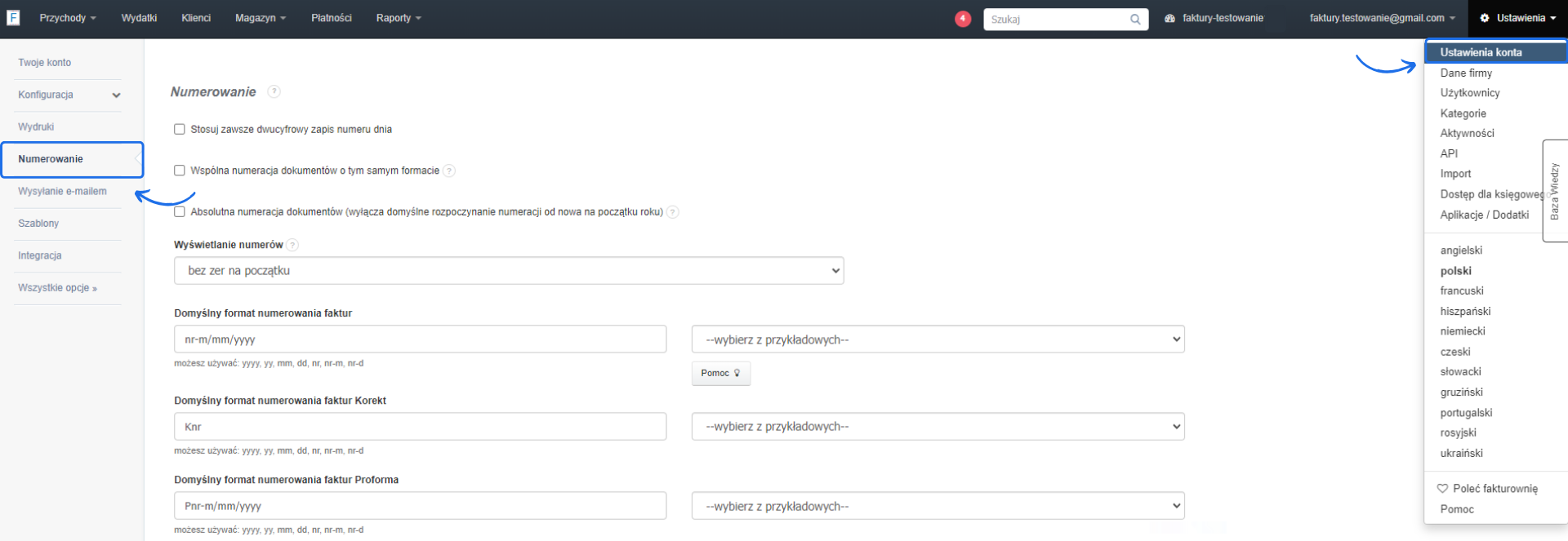This screenshot has height=541, width=1568.
Task: Open Pomoc in settings menu
Action: (x=1457, y=509)
